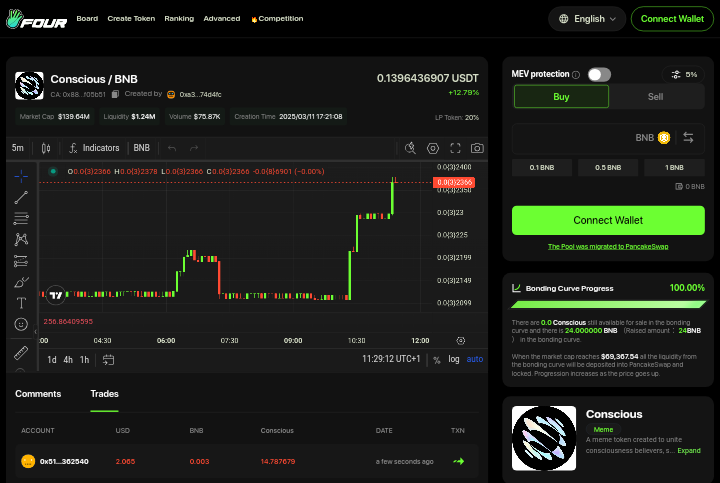Viewport: 720px width, 483px height.
Task: Switch to the Comments tab
Action: [38, 394]
